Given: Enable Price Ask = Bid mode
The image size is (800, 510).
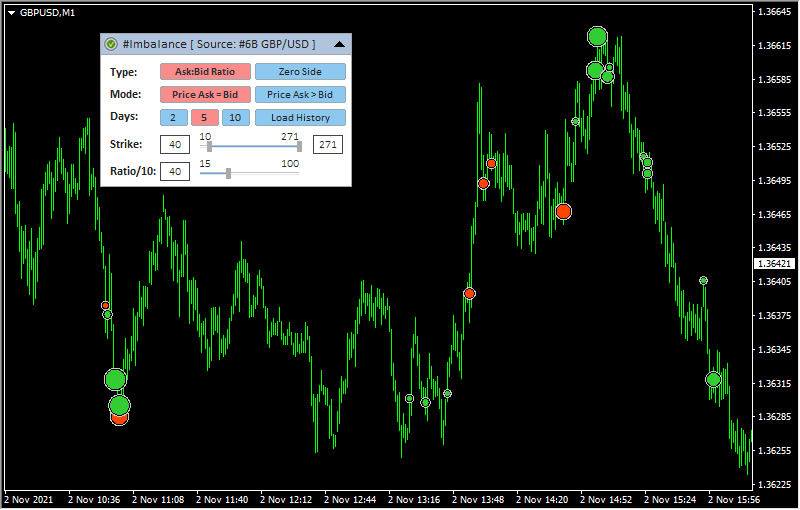Looking at the screenshot, I should tap(205, 95).
